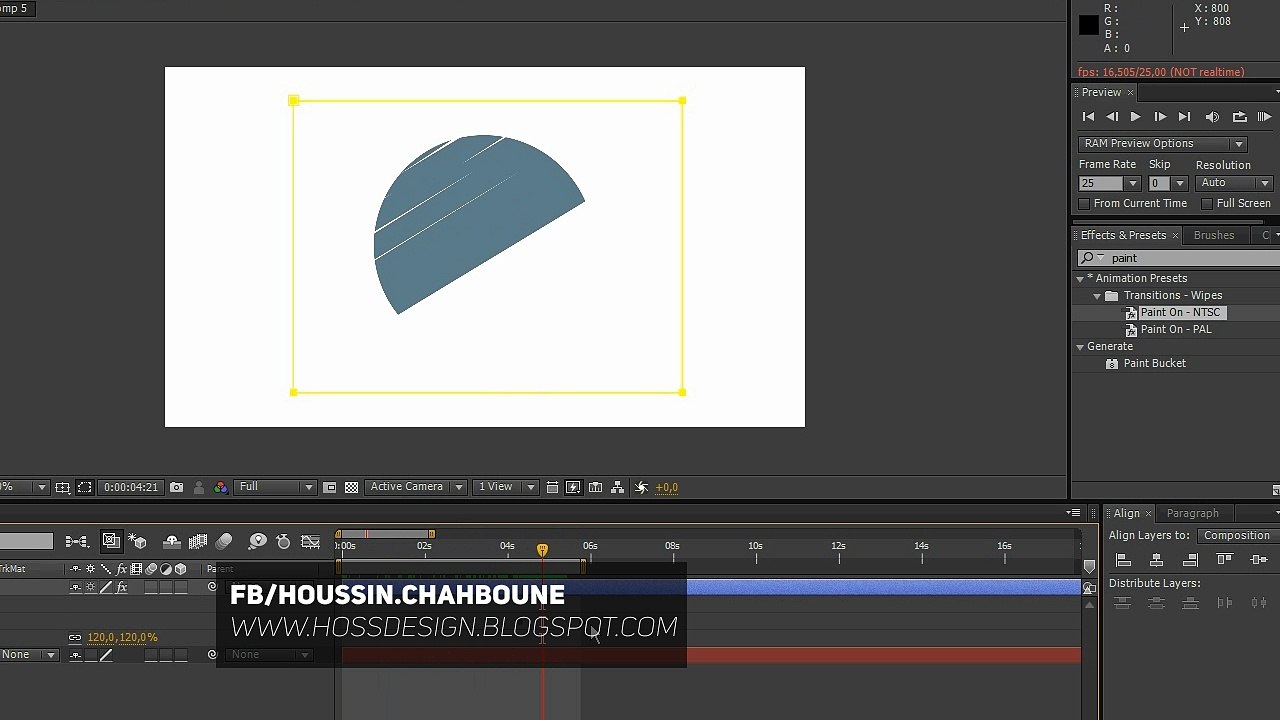This screenshot has height=720, width=1280.
Task: Open the Skip frames dropdown
Action: [1179, 183]
